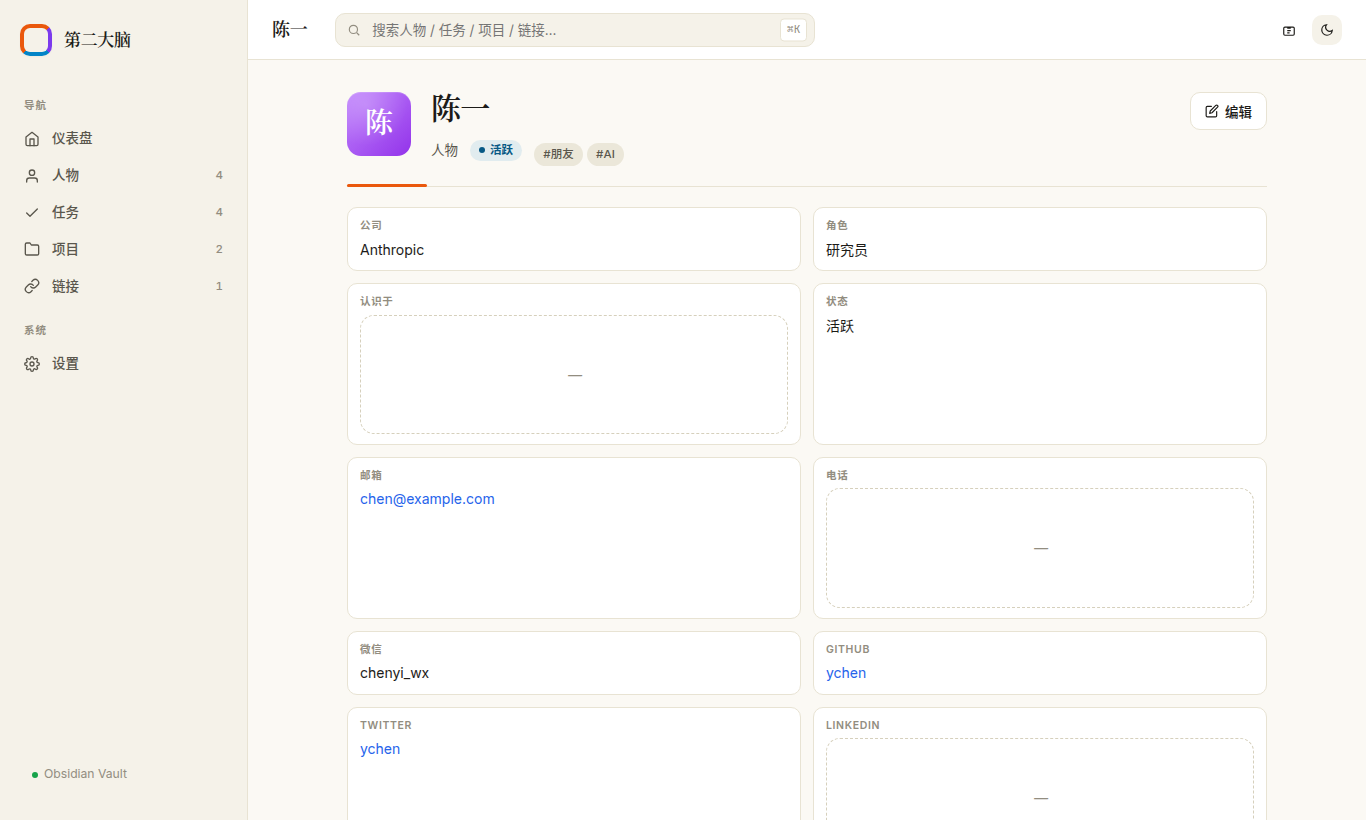Click the 微信 field label
The image size is (1366, 820).
(x=371, y=649)
